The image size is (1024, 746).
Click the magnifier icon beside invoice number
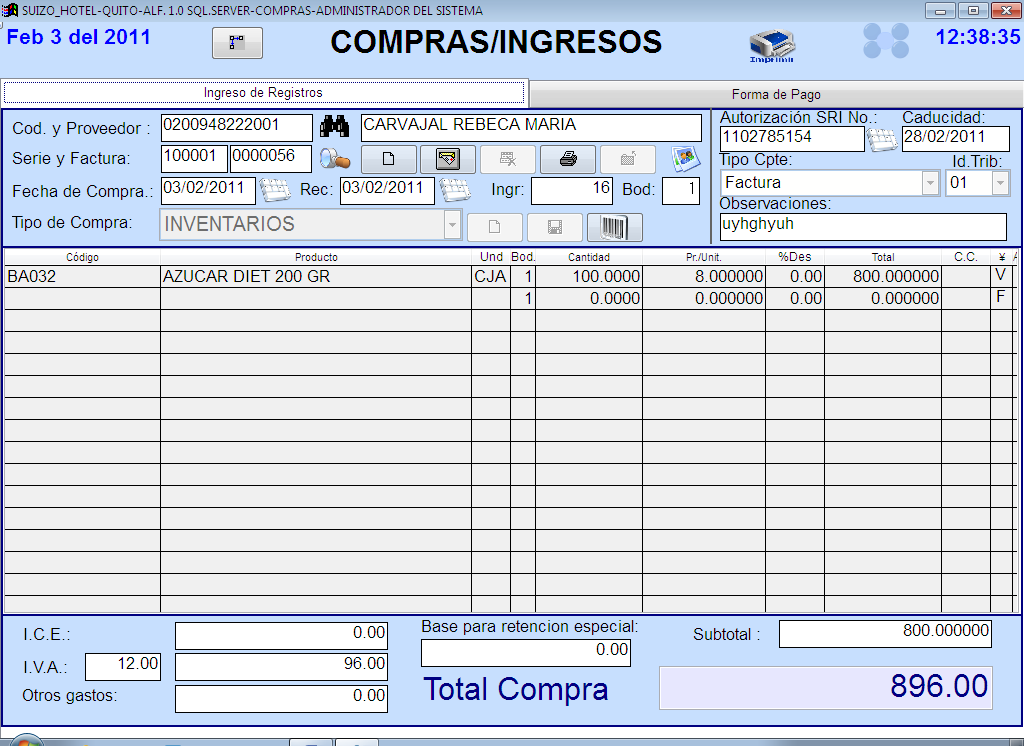(334, 159)
